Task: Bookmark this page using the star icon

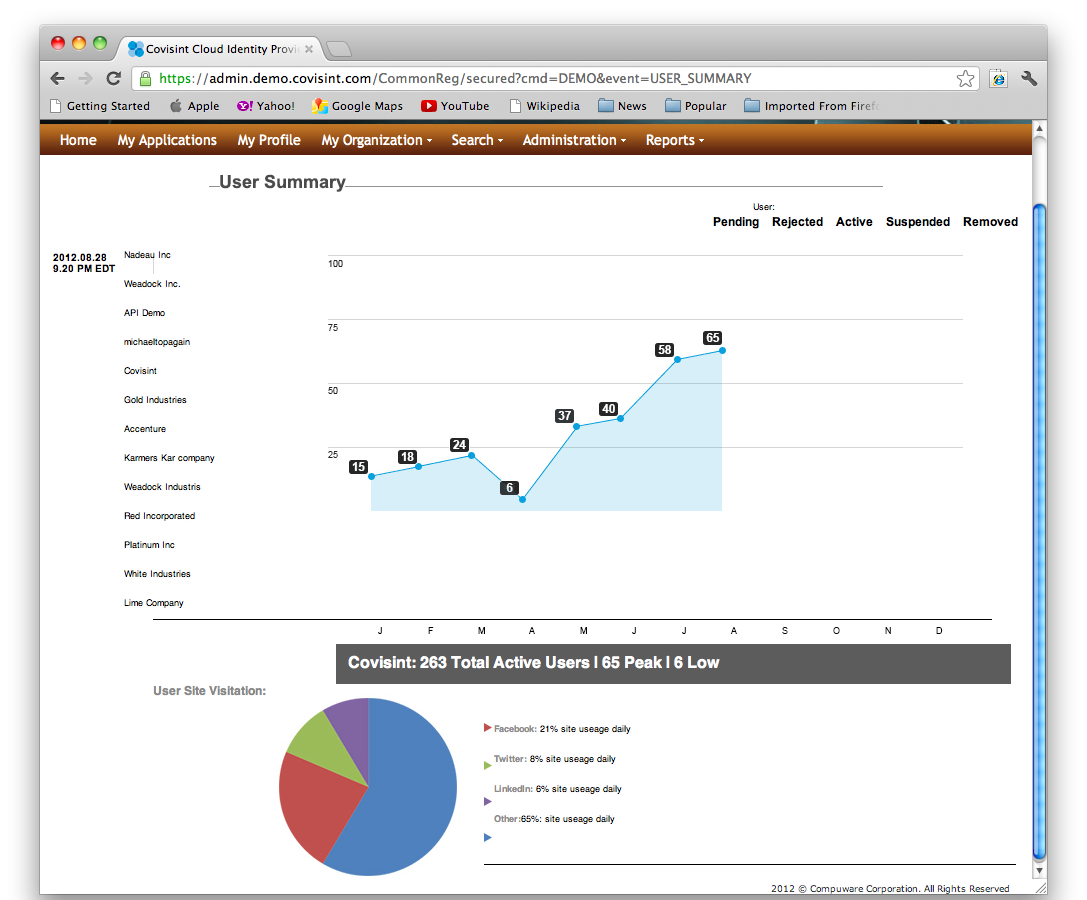Action: tap(964, 79)
